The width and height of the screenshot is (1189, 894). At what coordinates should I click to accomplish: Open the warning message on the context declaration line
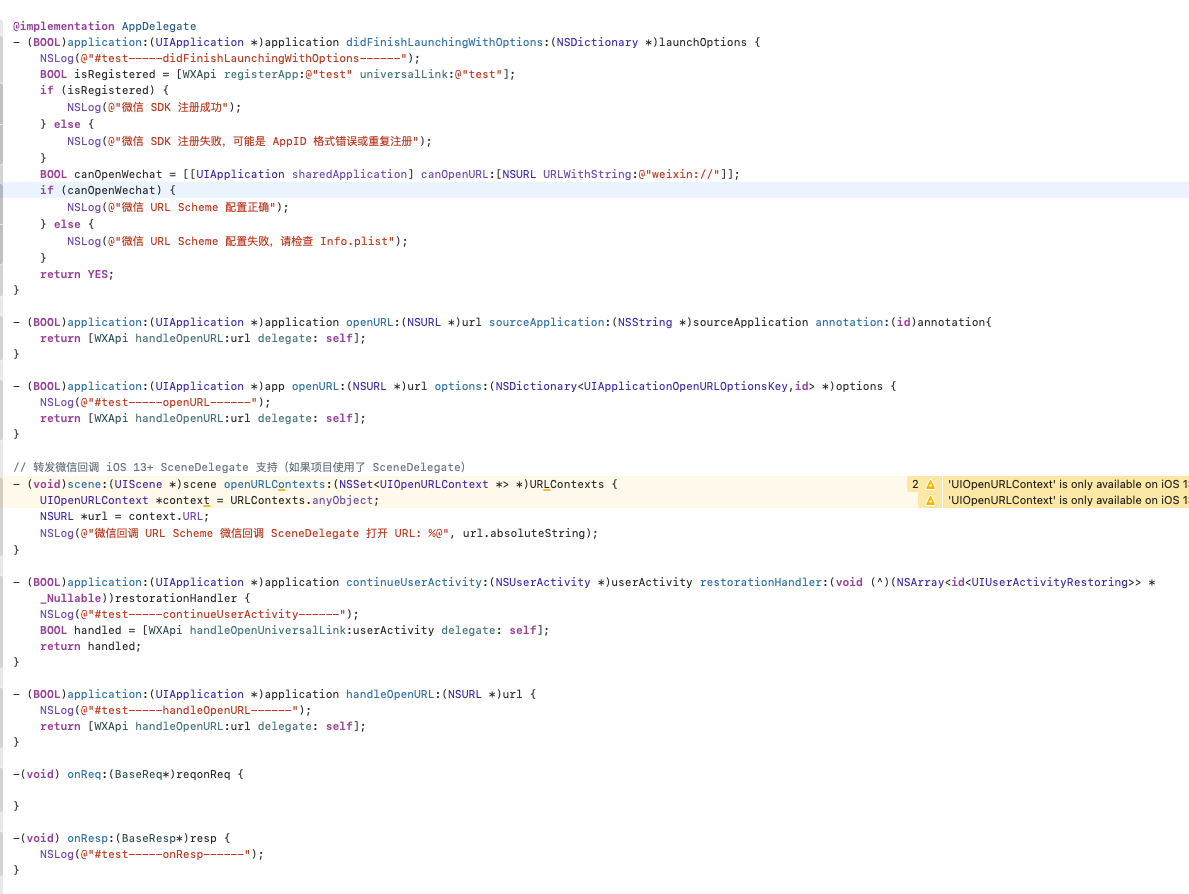[x=1066, y=500]
